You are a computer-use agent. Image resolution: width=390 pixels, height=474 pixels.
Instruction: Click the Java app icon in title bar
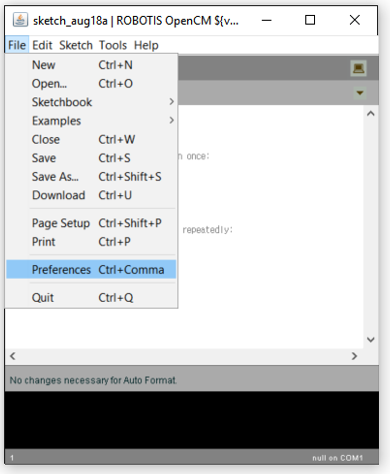pos(20,20)
